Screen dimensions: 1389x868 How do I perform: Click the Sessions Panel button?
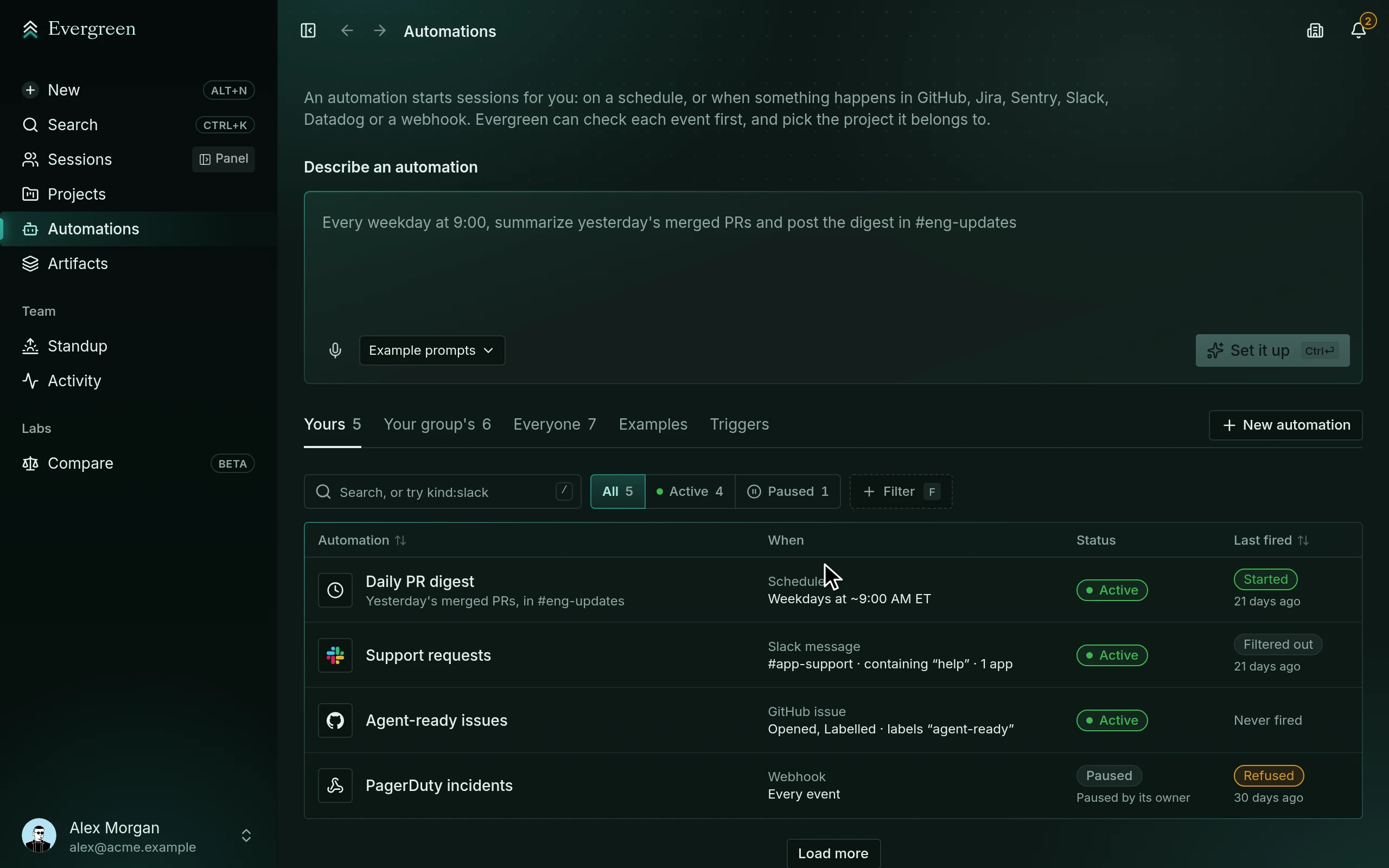coord(224,159)
